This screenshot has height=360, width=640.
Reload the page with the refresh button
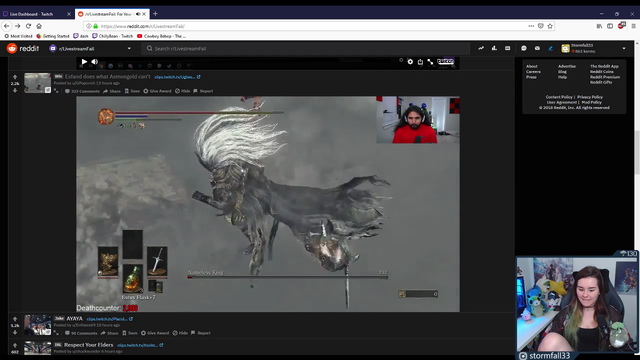(28, 26)
